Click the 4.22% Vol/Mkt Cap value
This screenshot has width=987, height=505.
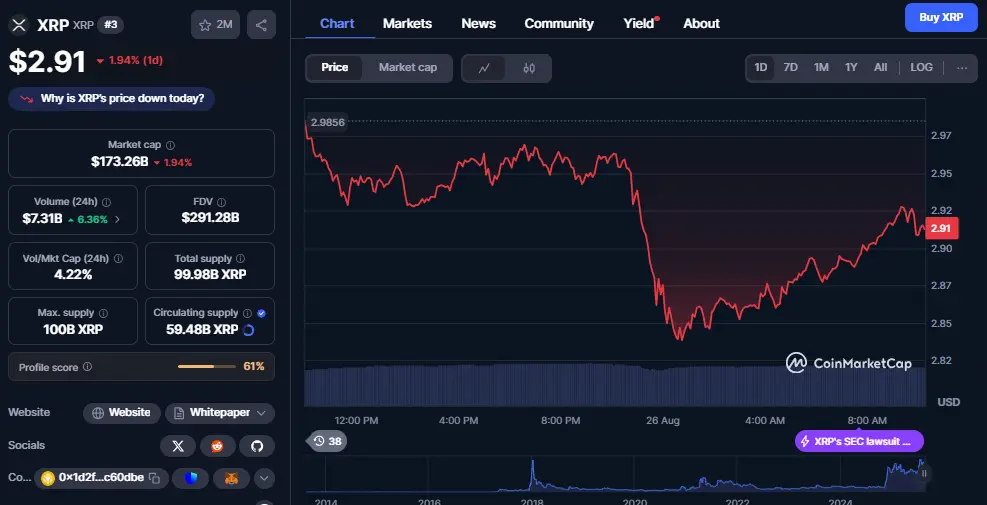click(x=73, y=275)
